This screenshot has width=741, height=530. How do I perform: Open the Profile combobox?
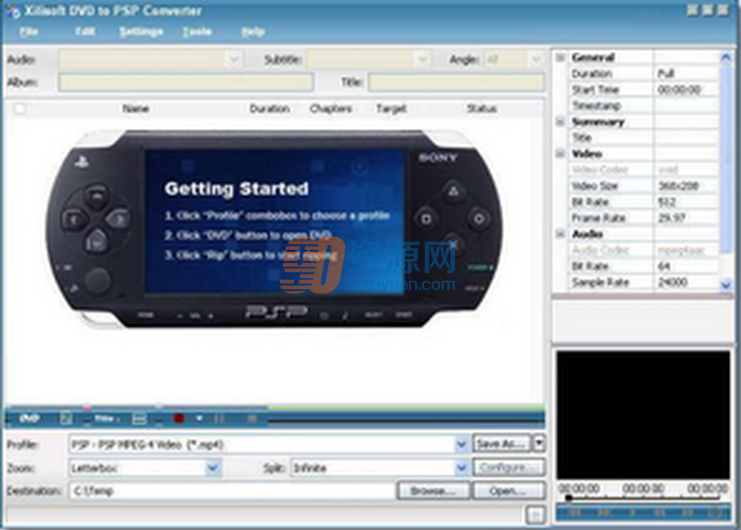[461, 444]
